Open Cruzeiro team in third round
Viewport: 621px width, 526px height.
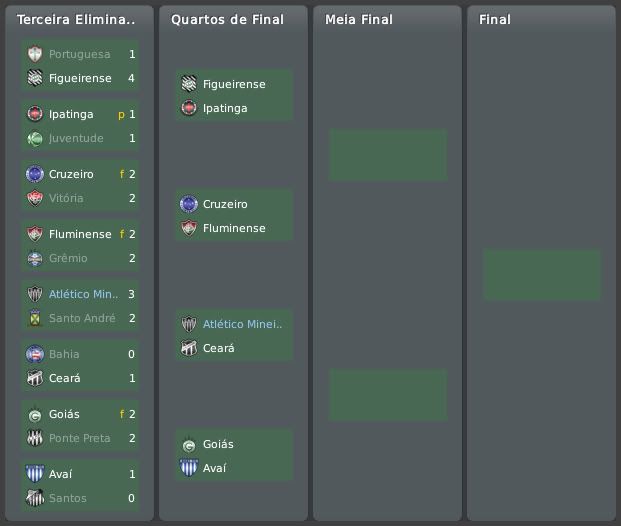(x=71, y=174)
